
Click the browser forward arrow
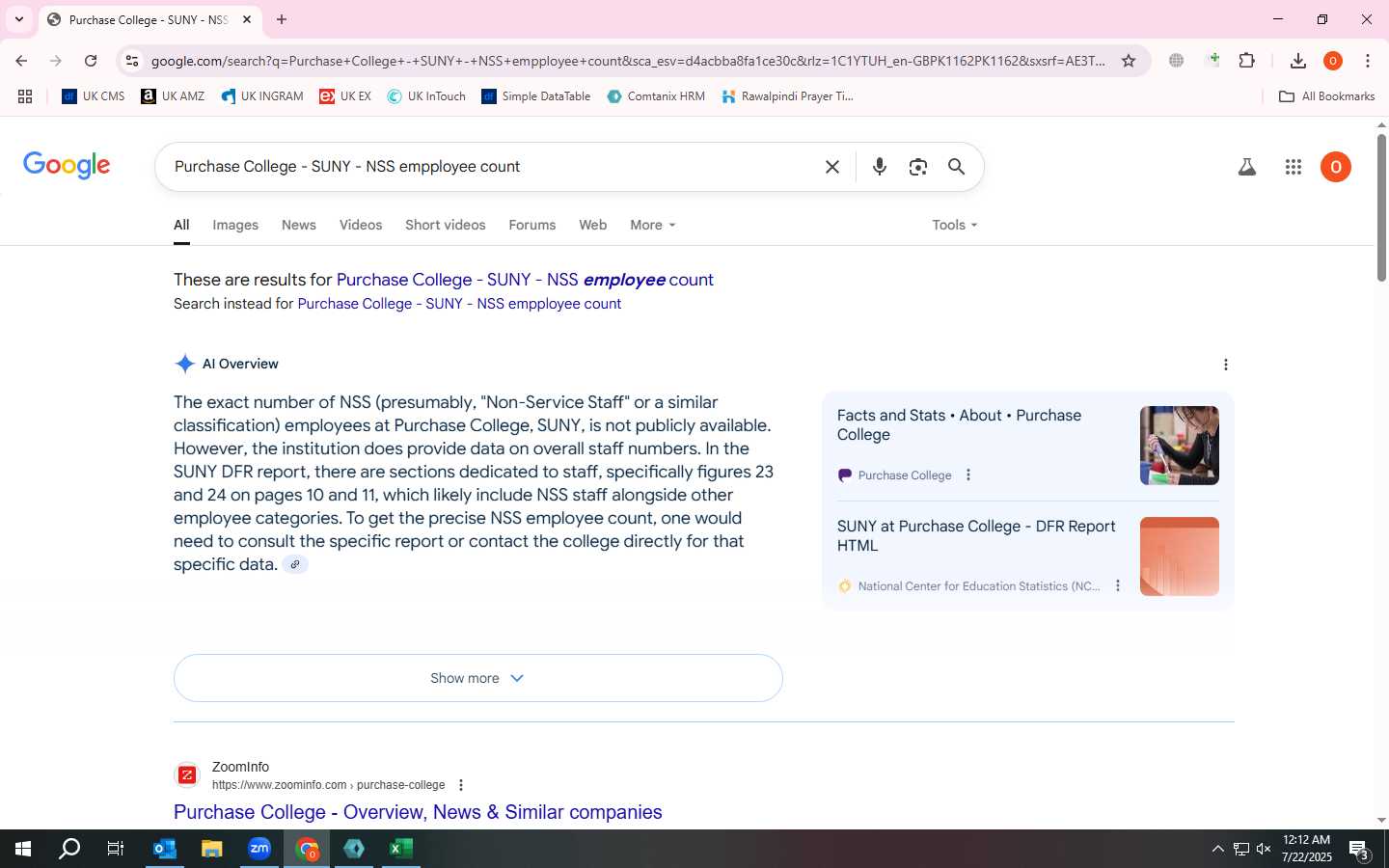coord(56,61)
